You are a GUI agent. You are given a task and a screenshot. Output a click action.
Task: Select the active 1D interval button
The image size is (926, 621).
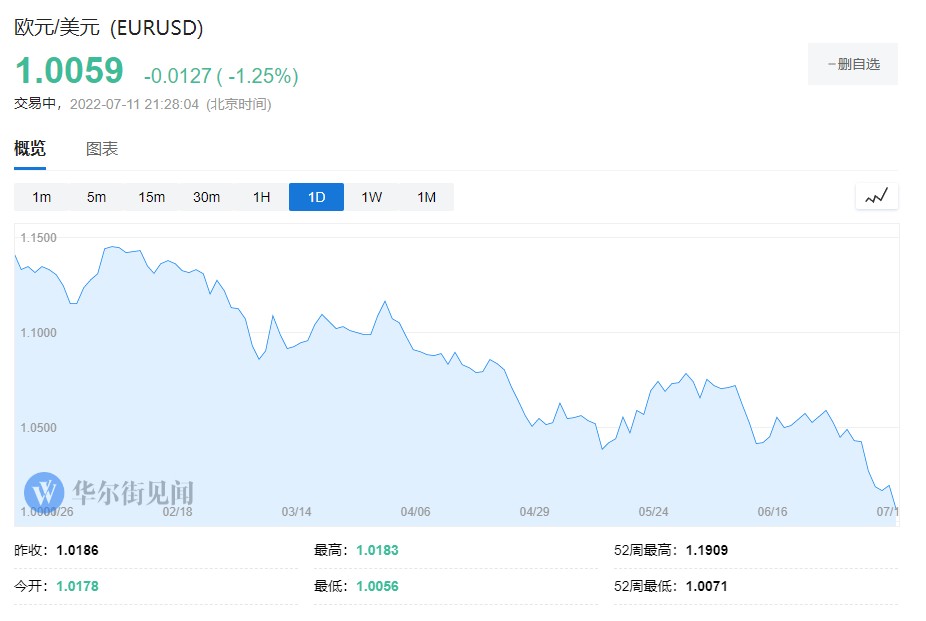pos(316,197)
